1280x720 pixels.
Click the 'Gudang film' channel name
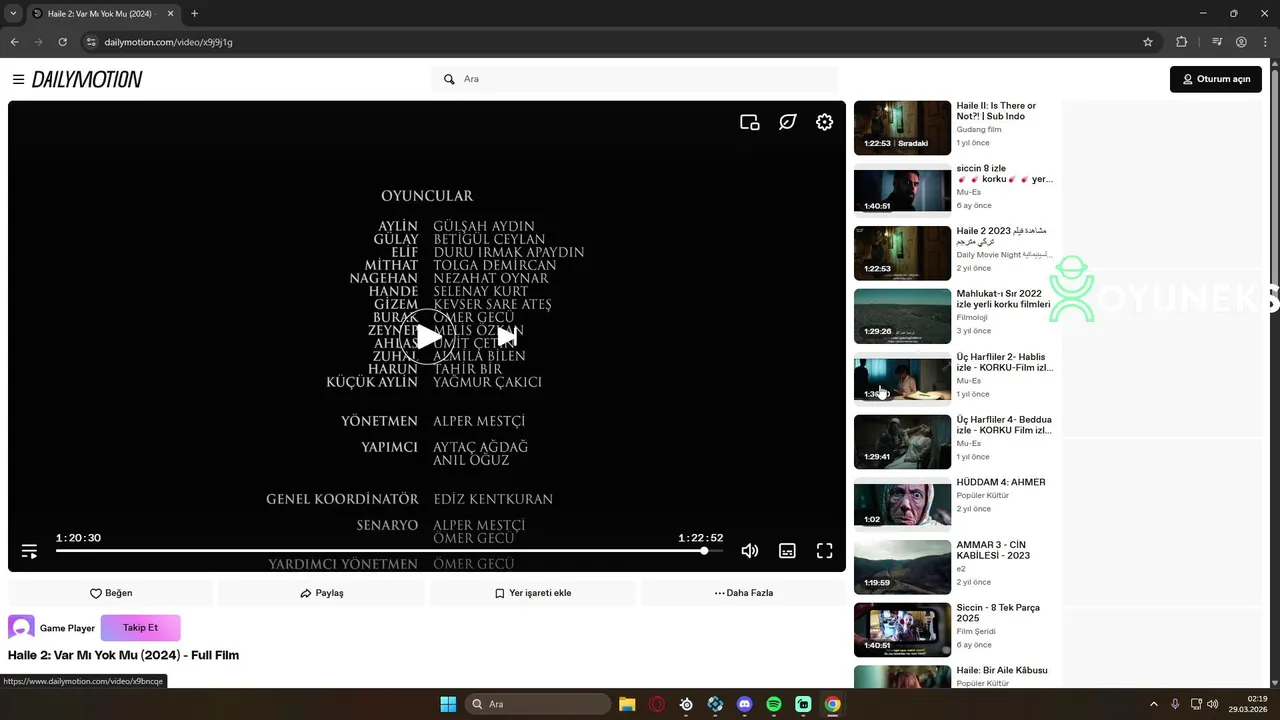tap(979, 129)
